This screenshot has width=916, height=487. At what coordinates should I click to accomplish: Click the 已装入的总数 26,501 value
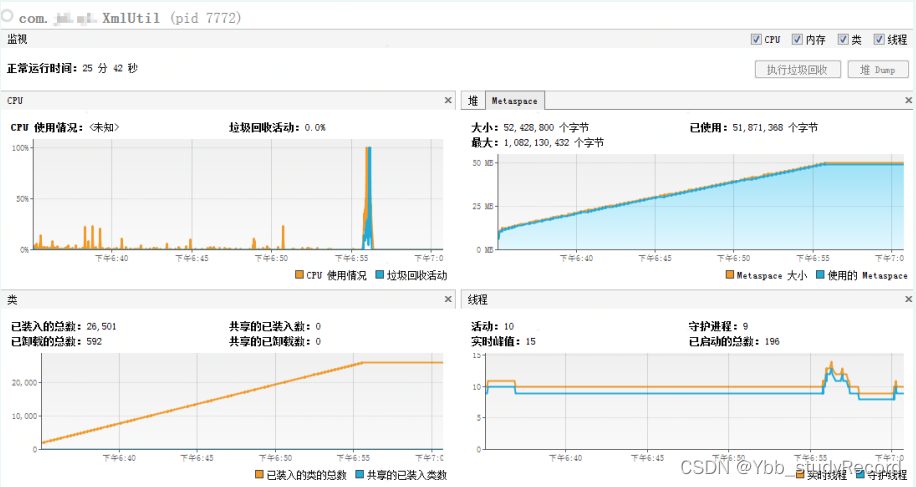(x=64, y=326)
